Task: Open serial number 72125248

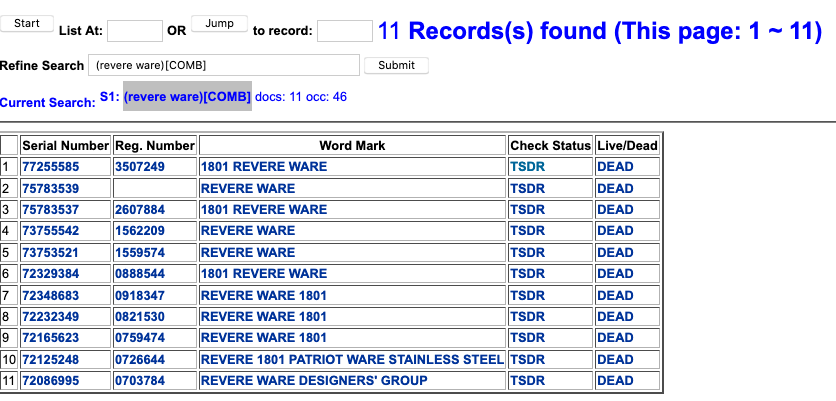Action: coord(51,359)
